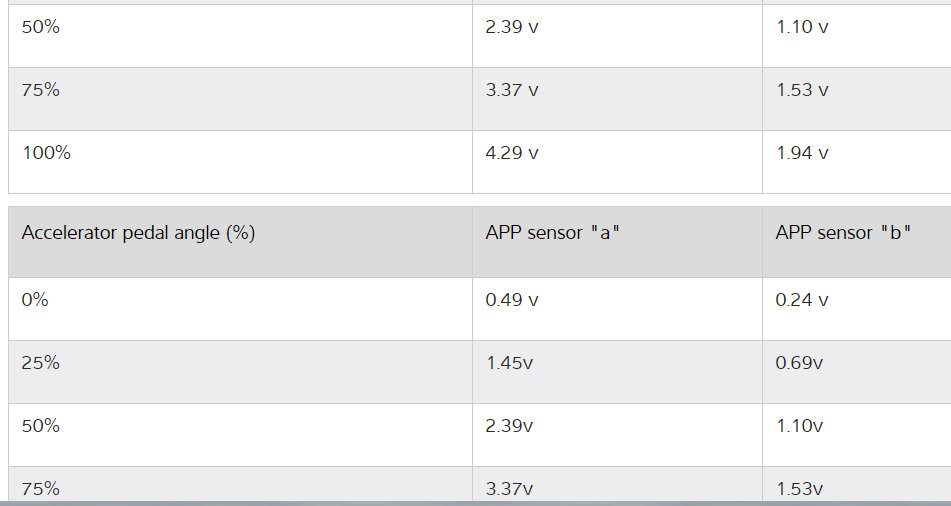Click the 1.94 v sensor value

802,153
